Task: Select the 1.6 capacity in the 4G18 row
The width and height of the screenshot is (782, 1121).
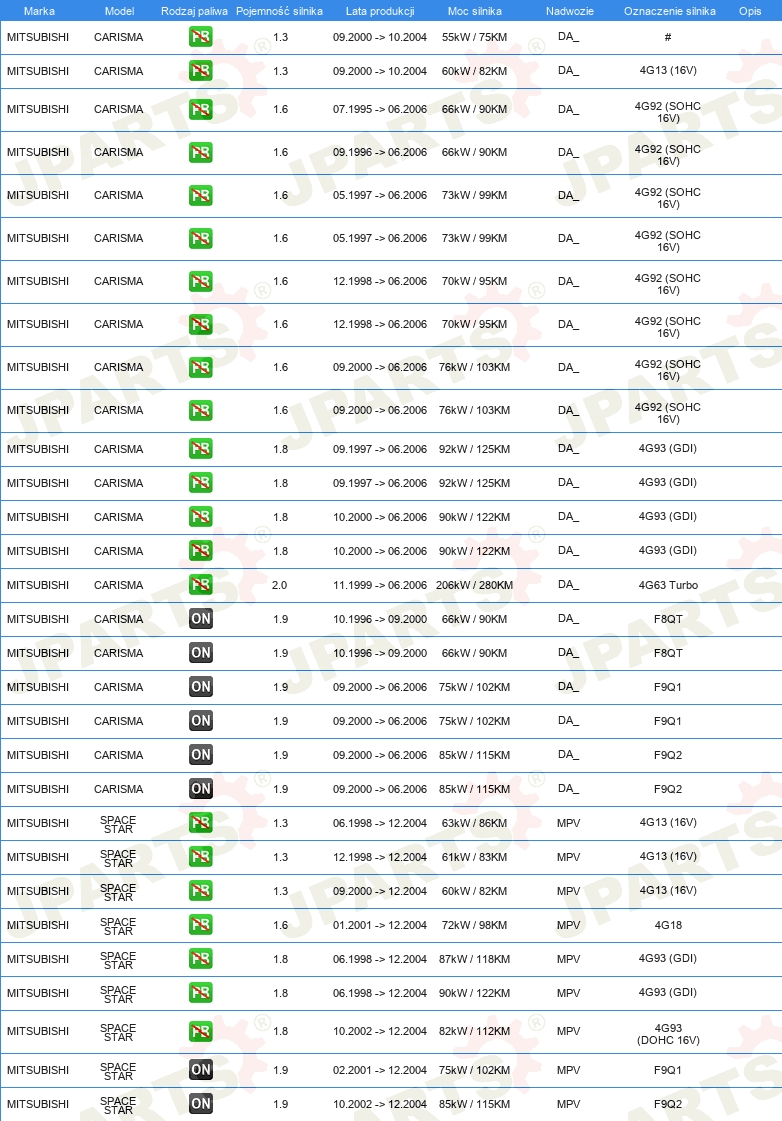Action: tap(280, 924)
